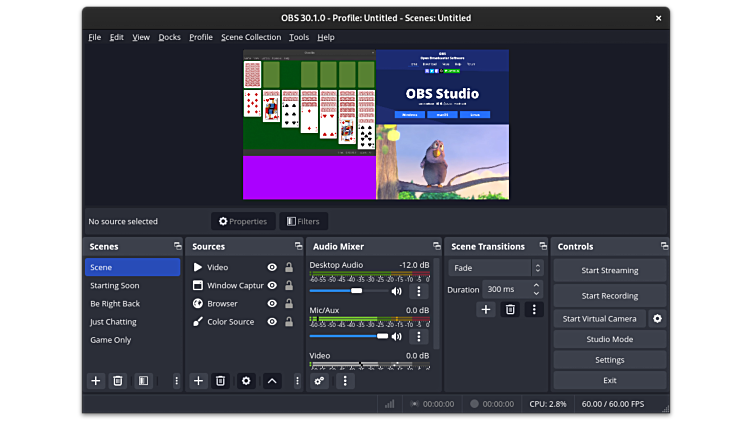
Task: Enter Studio Mode
Action: [x=609, y=339]
